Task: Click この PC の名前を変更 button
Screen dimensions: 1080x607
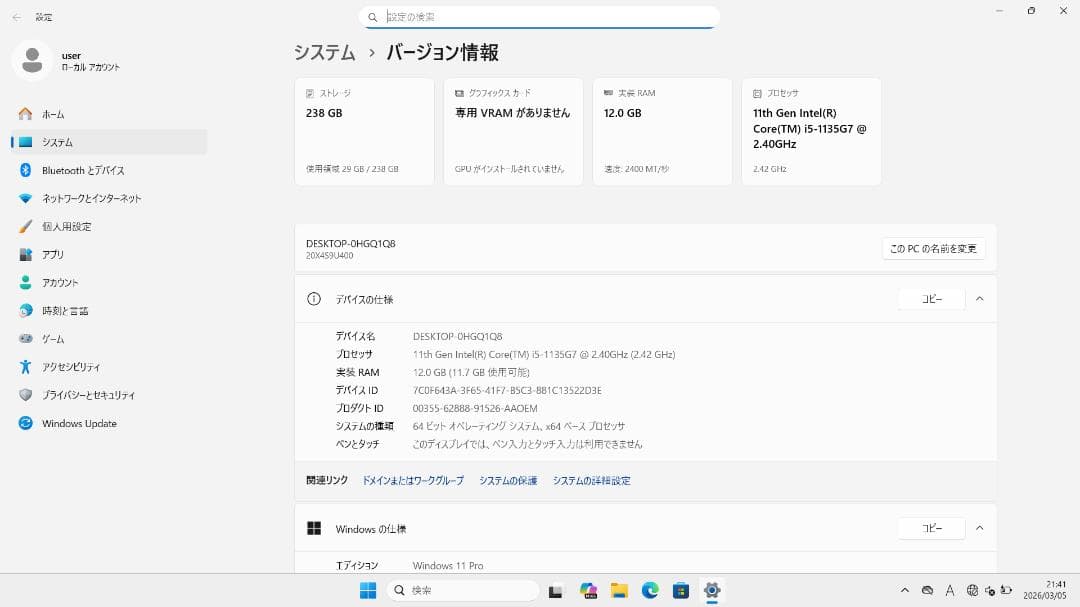Action: (x=933, y=249)
